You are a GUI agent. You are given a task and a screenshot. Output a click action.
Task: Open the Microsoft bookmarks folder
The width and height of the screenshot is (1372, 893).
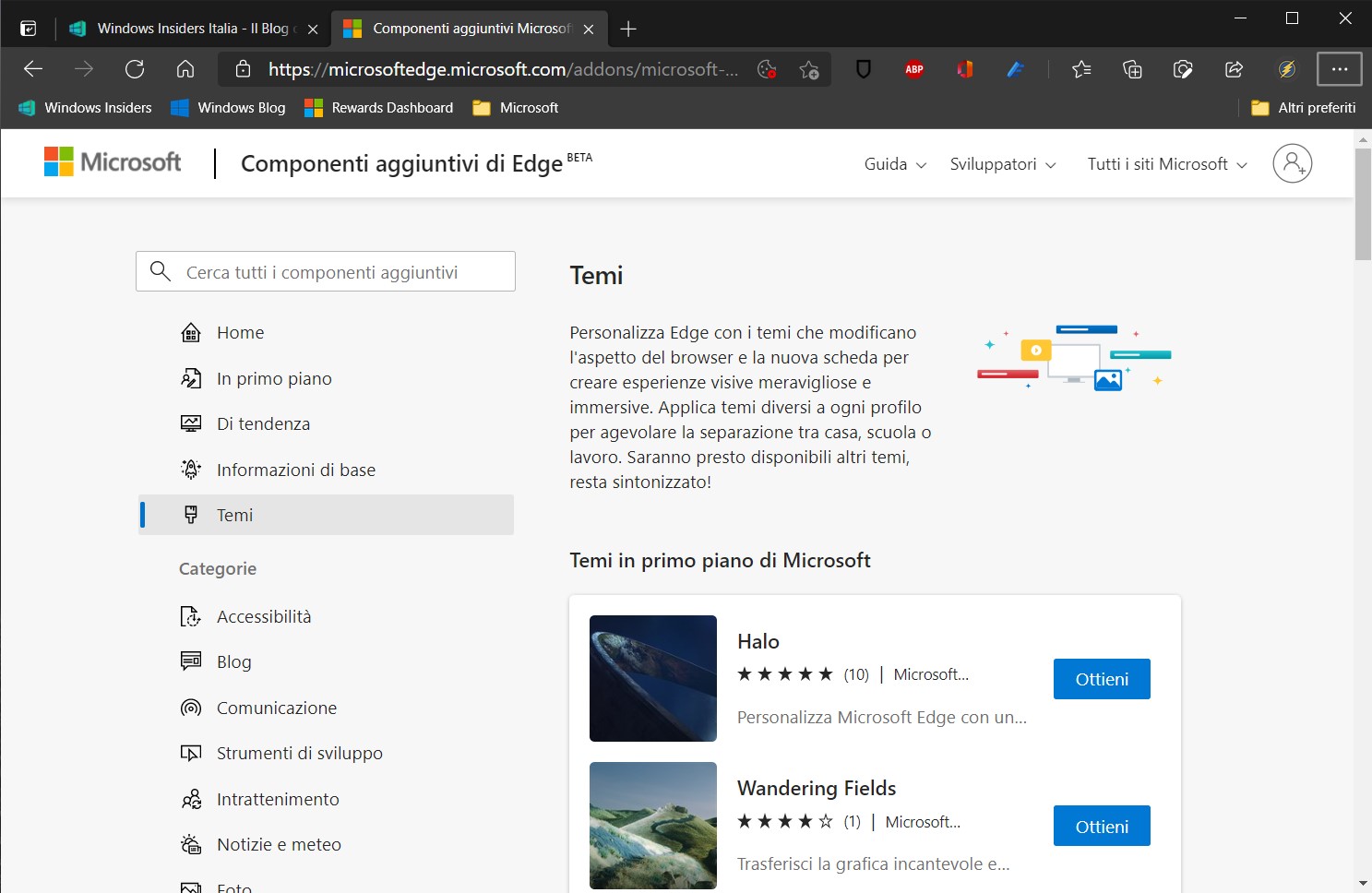(x=516, y=108)
